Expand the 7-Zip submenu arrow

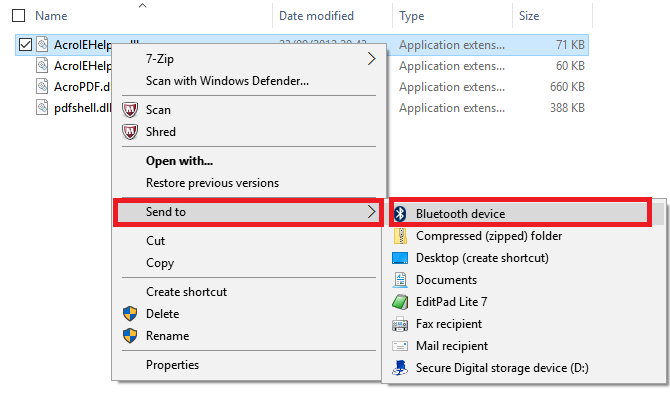[x=371, y=59]
